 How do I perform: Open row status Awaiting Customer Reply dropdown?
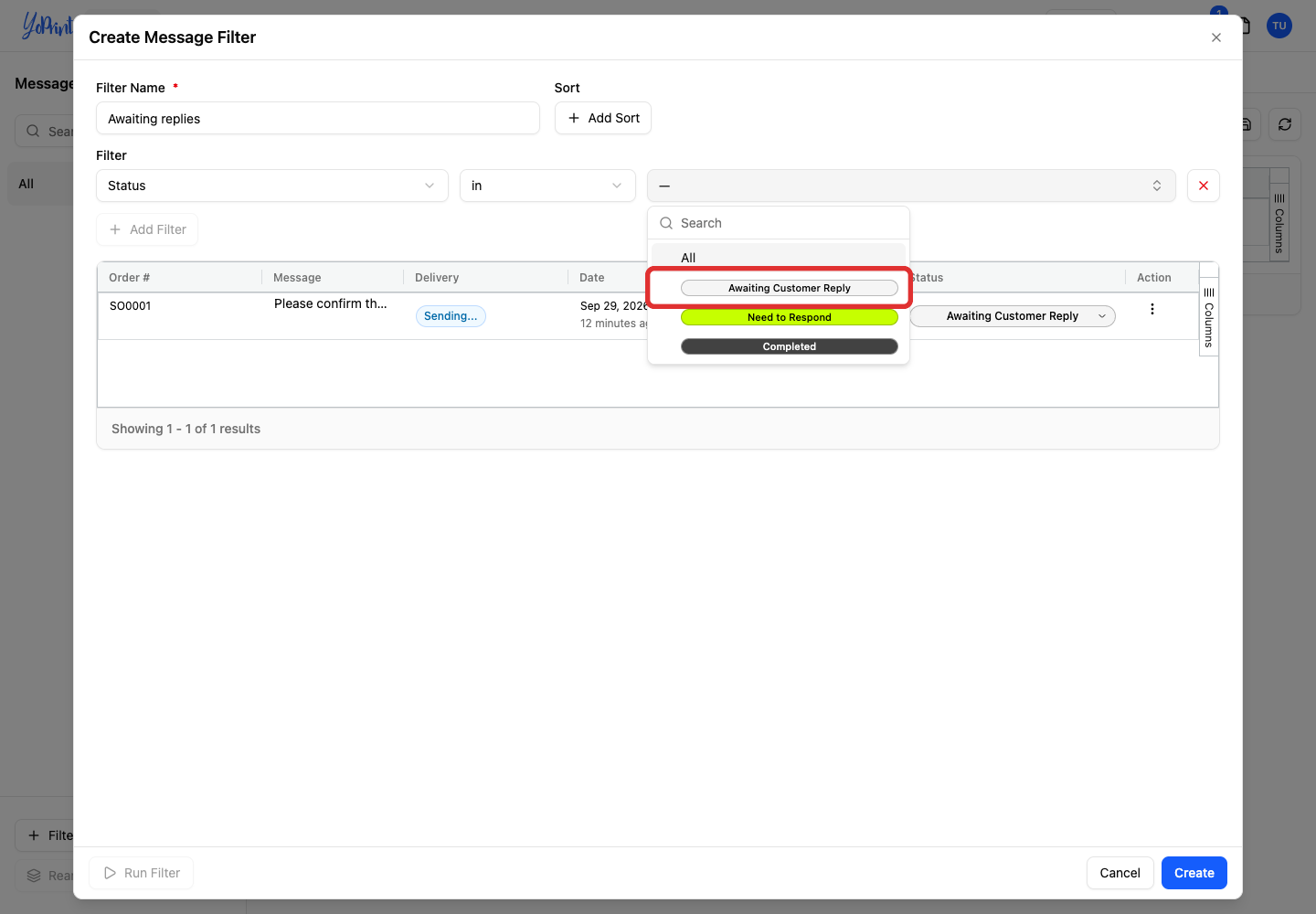tap(1013, 316)
